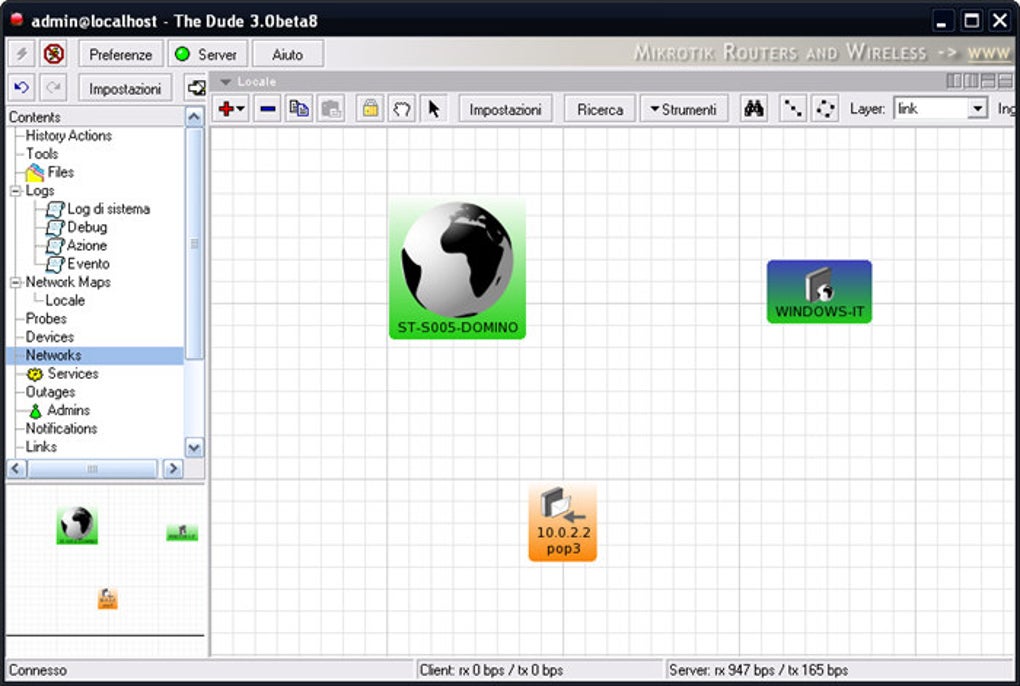Click the Aiuto button
This screenshot has height=686, width=1020.
288,54
